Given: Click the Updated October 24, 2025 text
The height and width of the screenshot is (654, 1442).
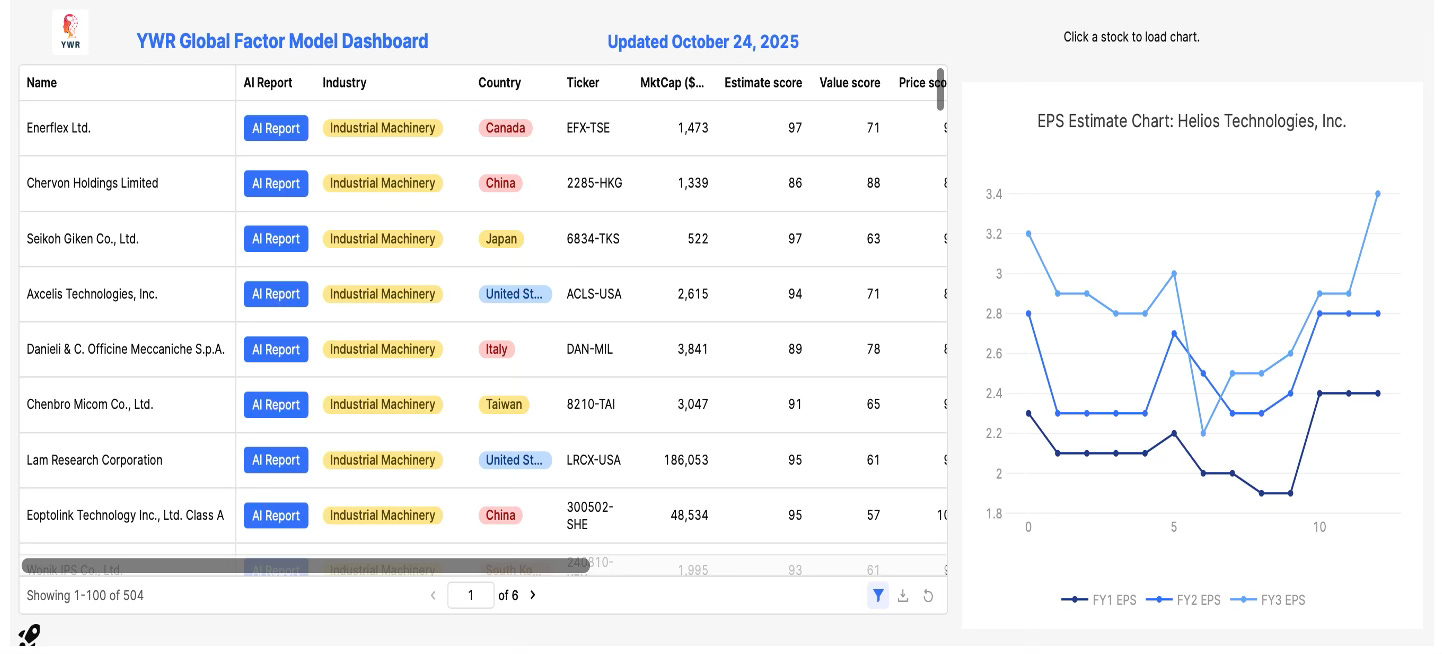Looking at the screenshot, I should 703,42.
